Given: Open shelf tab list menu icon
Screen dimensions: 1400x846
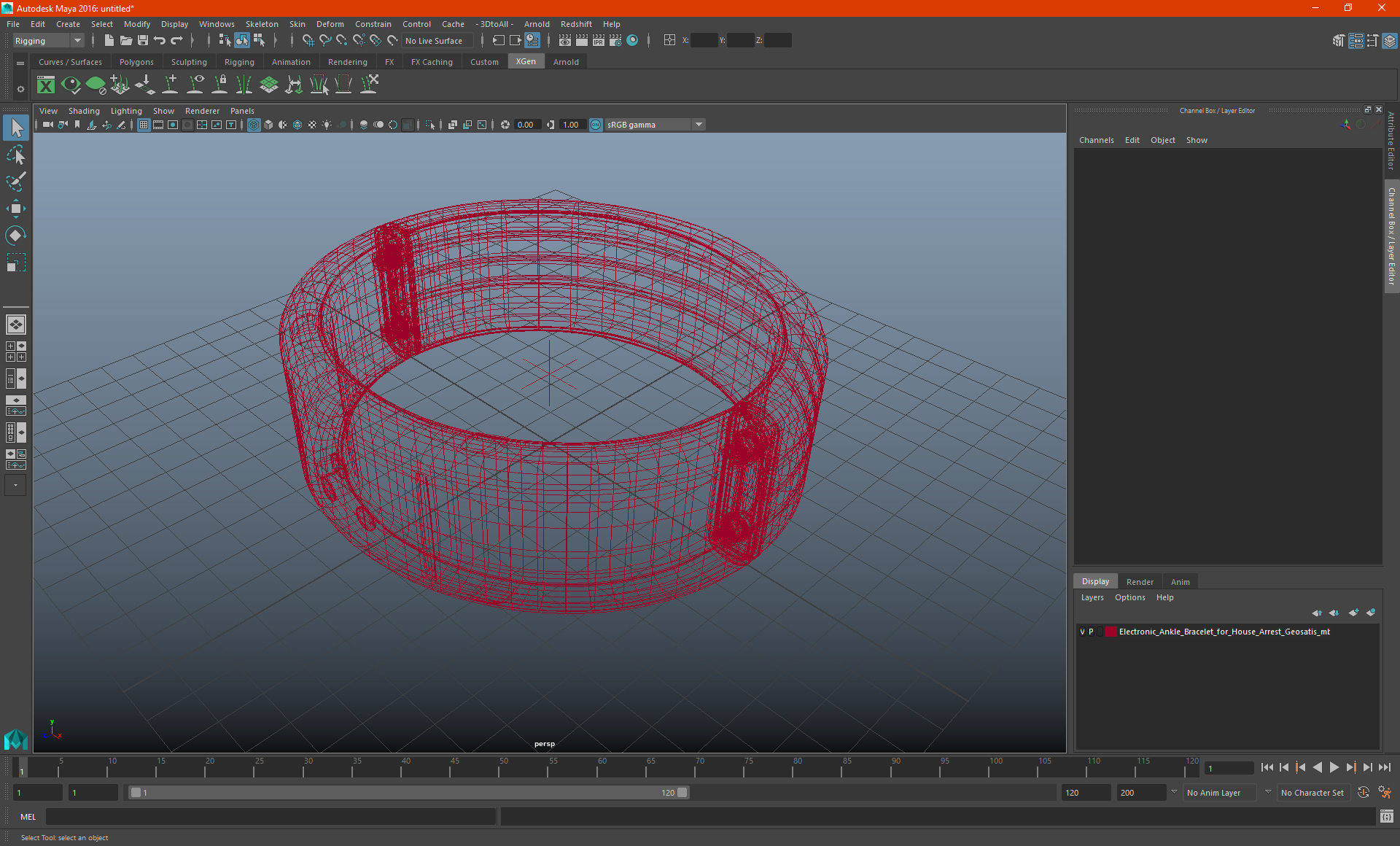Looking at the screenshot, I should 20,63.
